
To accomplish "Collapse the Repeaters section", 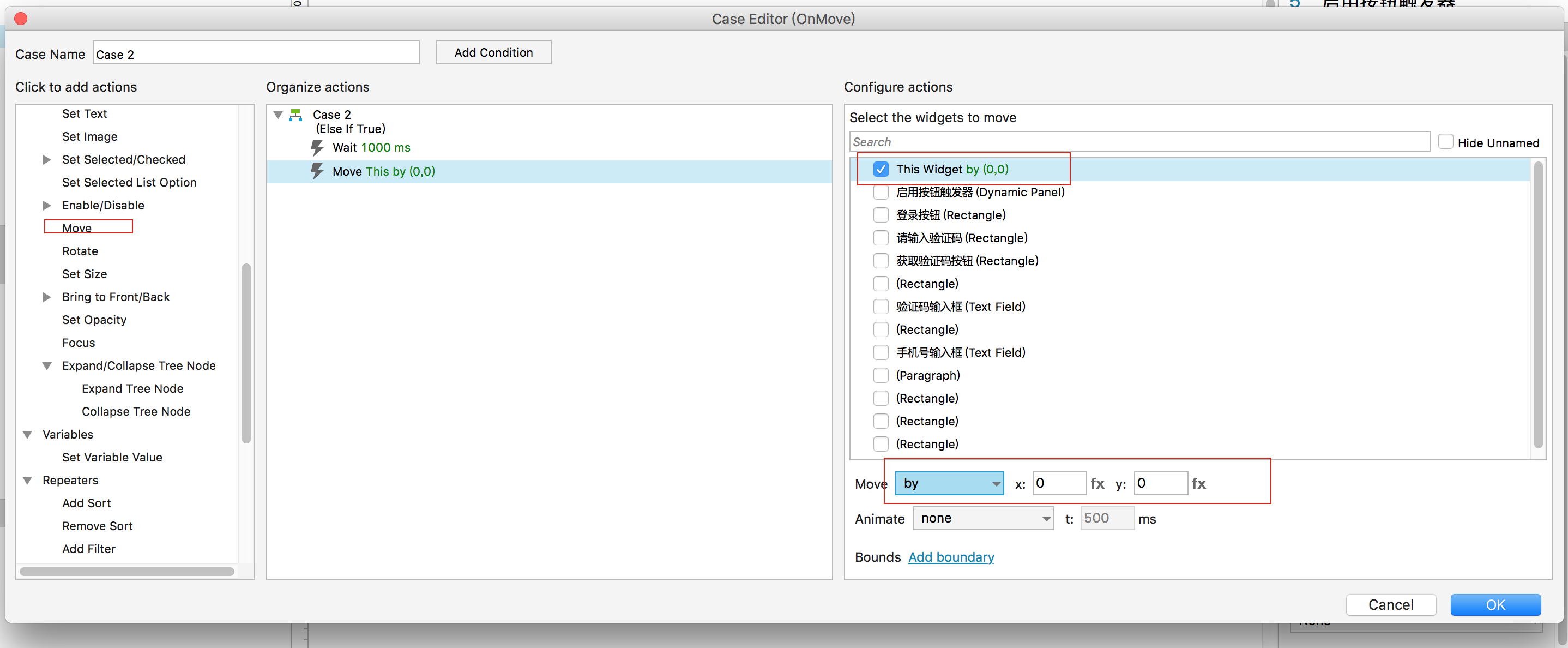I will pos(27,481).
